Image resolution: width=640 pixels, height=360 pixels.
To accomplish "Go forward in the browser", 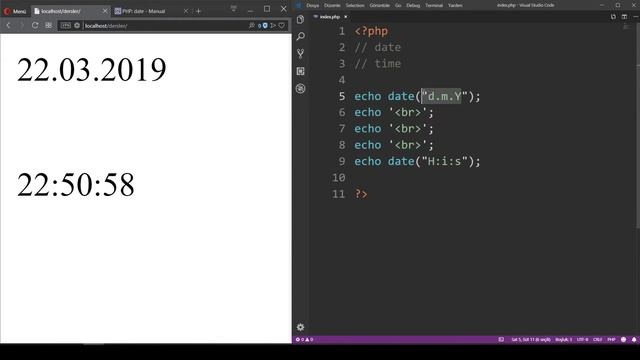I will pos(22,25).
